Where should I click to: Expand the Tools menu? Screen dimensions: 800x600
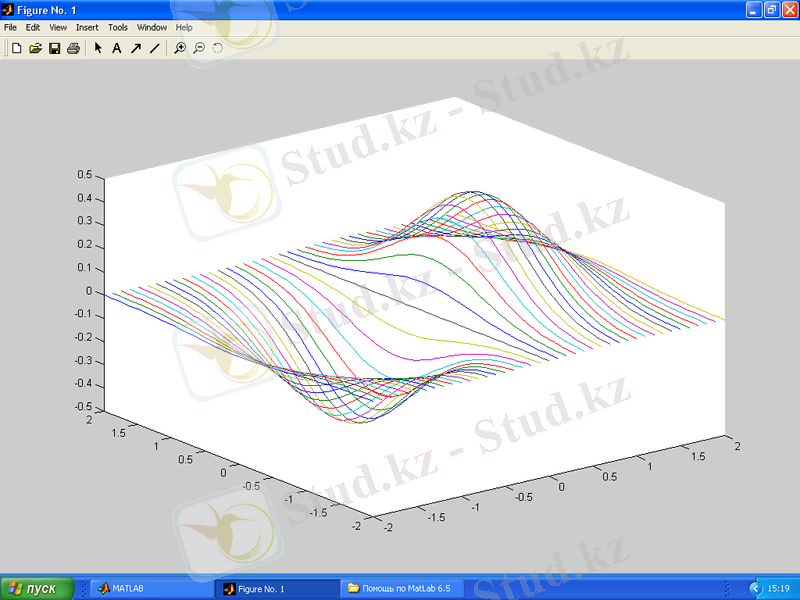(x=118, y=28)
